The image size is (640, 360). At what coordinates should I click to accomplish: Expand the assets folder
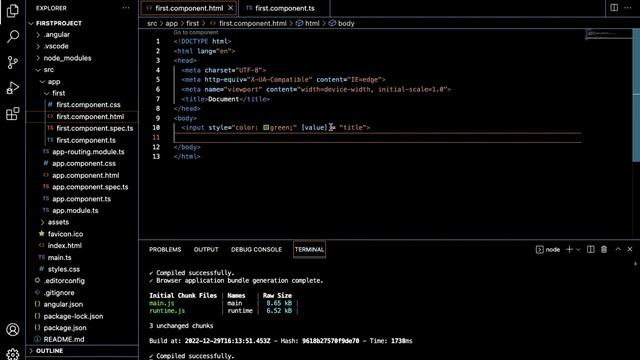point(58,222)
